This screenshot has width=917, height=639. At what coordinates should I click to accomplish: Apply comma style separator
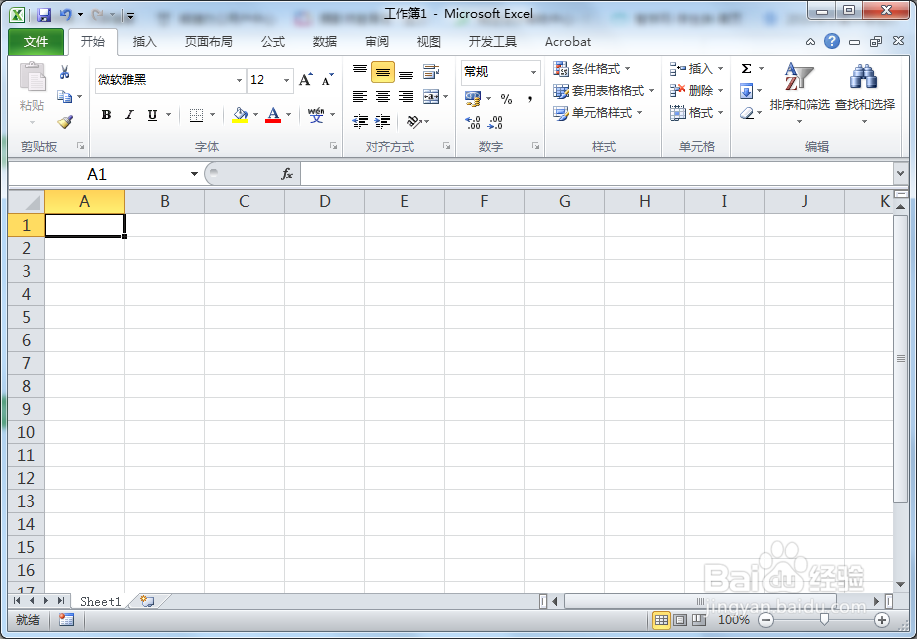529,99
